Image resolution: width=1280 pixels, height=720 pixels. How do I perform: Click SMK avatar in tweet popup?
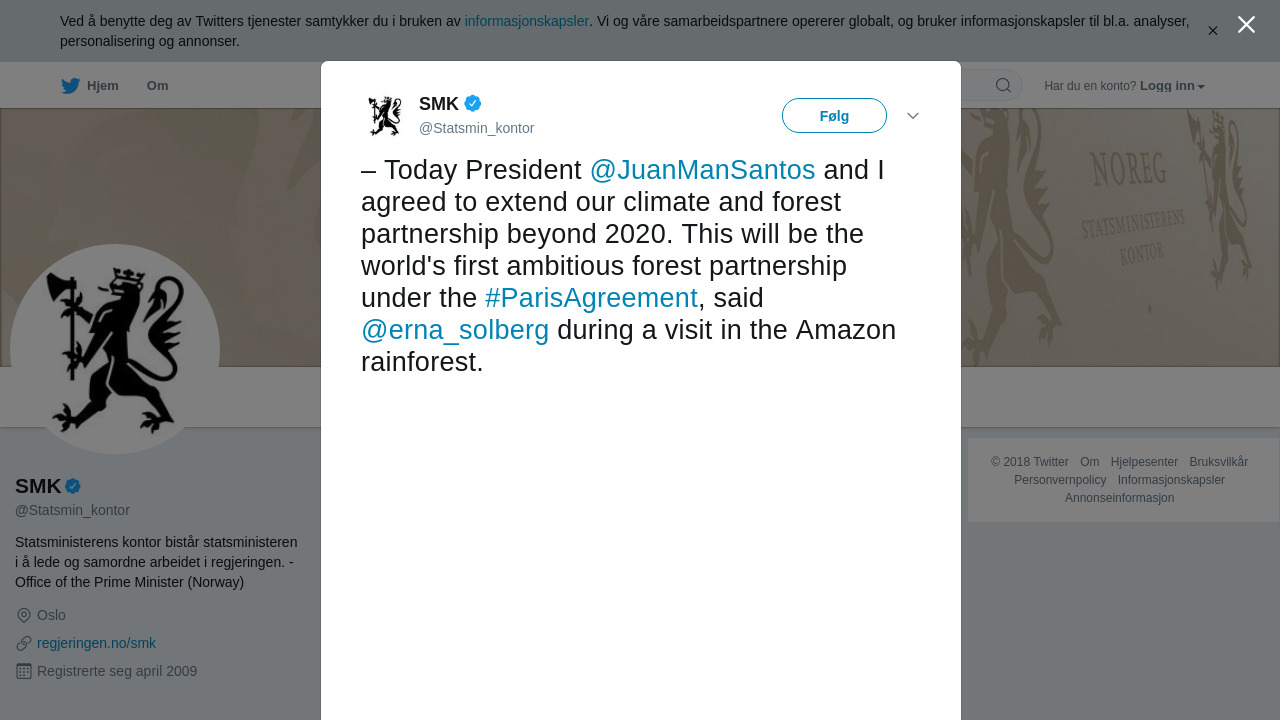click(x=384, y=116)
